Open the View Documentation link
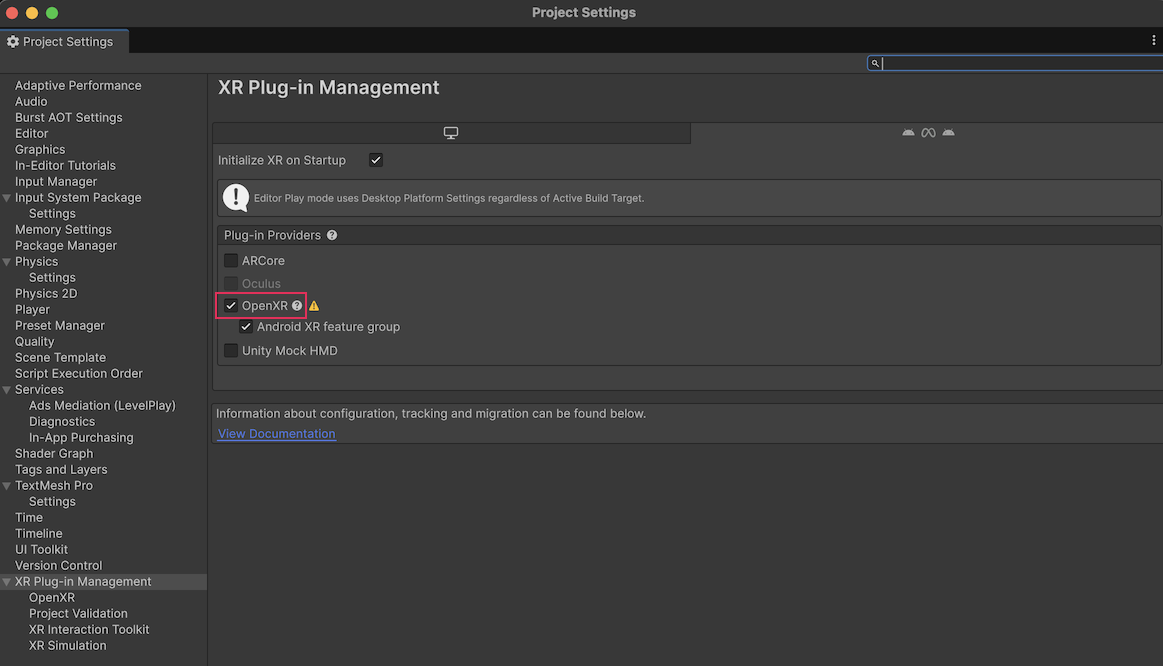Image resolution: width=1163 pixels, height=666 pixels. click(x=276, y=434)
